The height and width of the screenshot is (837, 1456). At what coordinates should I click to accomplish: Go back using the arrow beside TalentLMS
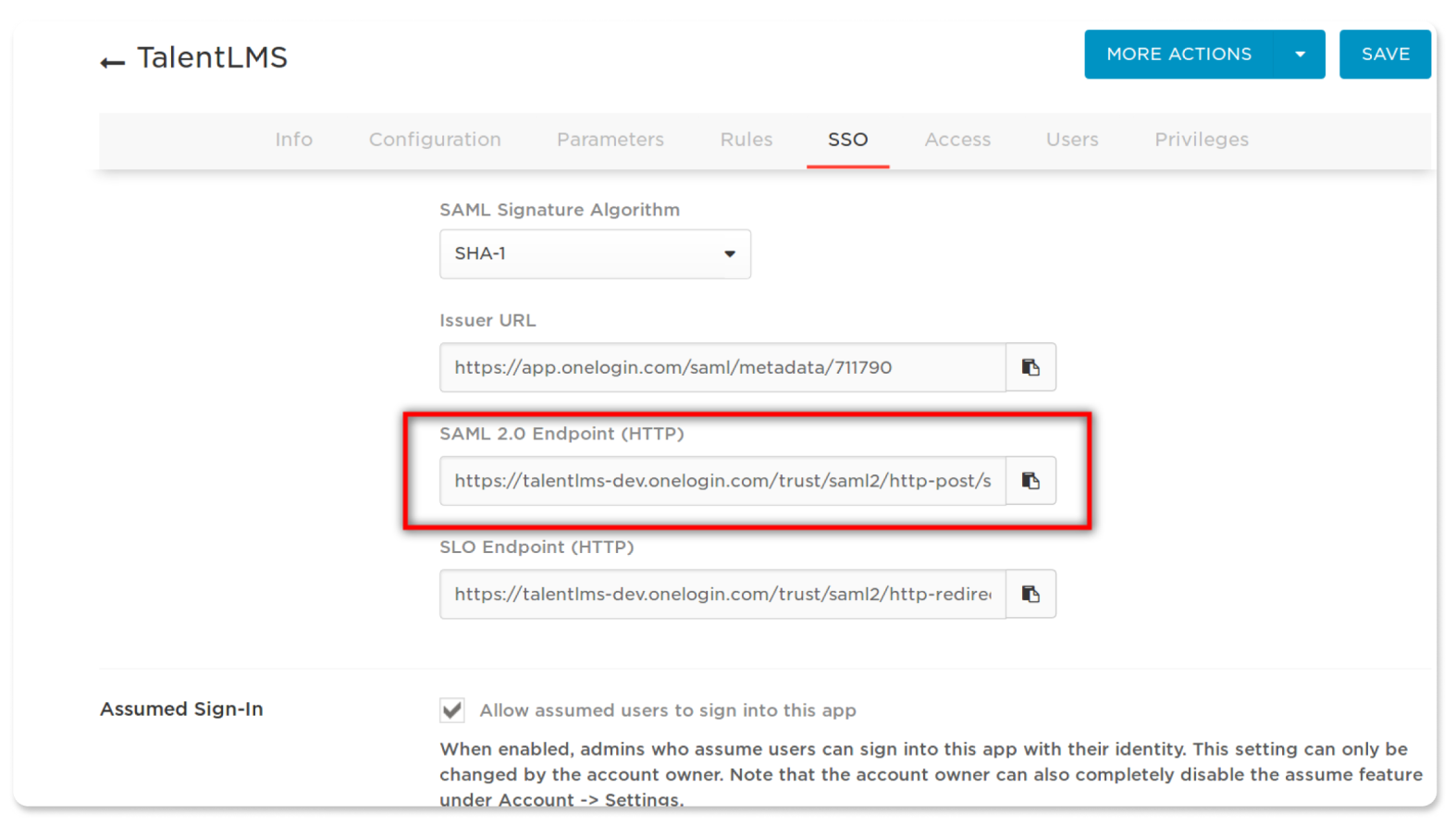tap(112, 62)
